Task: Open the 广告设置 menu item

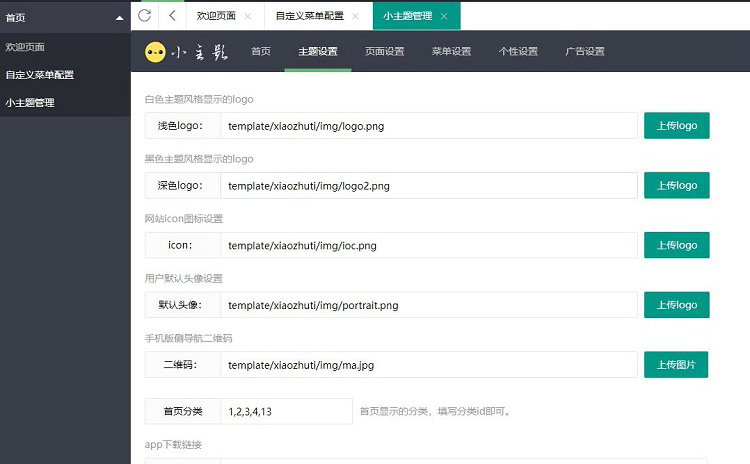Action: (585, 52)
